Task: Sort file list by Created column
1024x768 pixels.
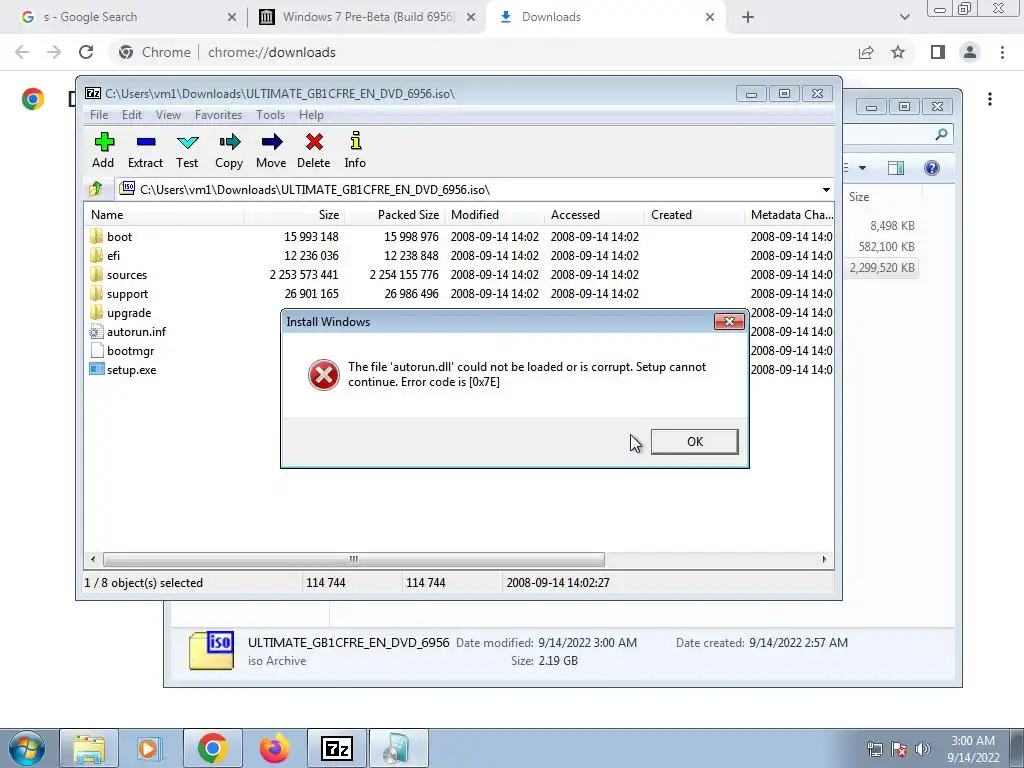Action: pos(694,214)
